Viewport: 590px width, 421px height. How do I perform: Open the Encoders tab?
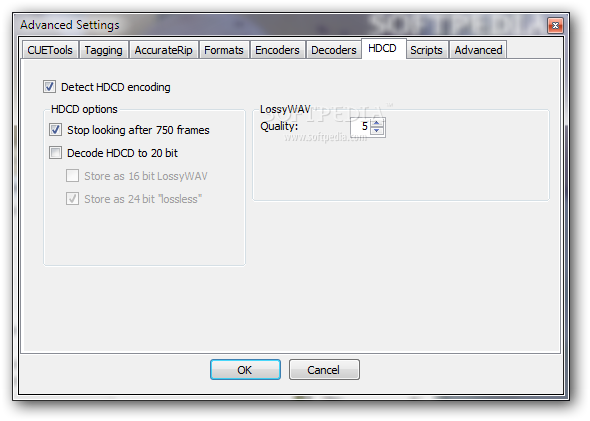tap(278, 50)
